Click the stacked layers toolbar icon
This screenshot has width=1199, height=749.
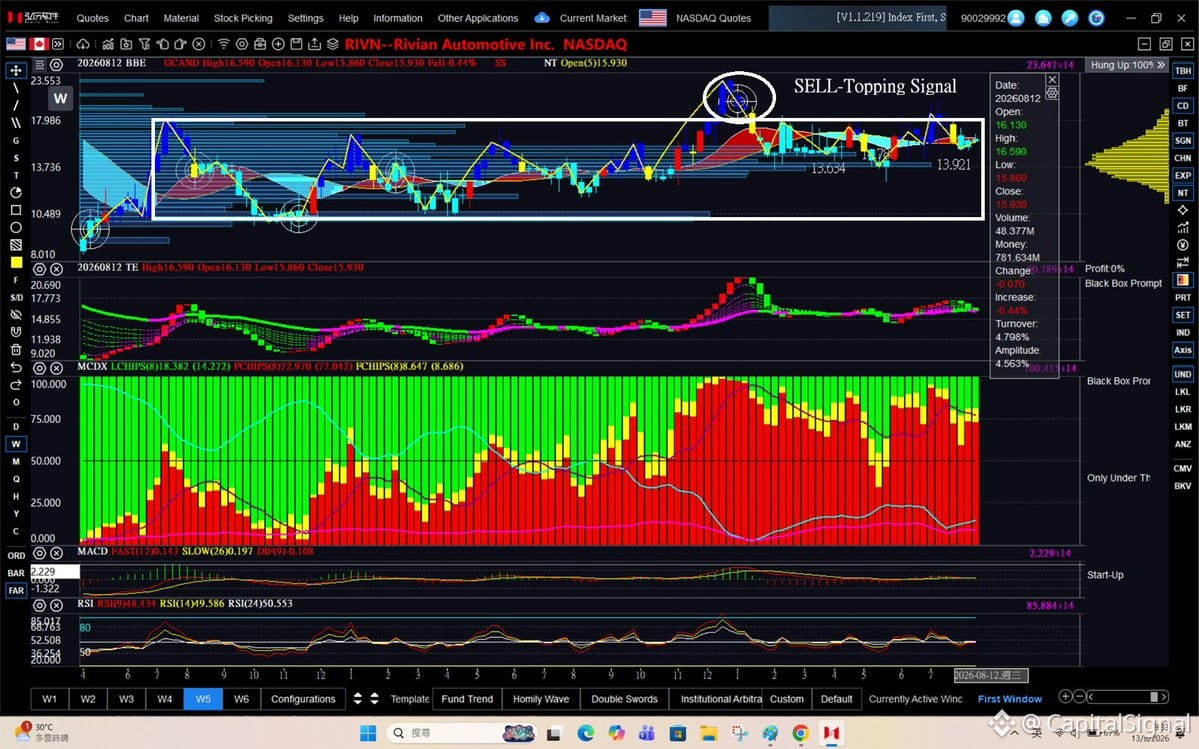pyautogui.click(x=333, y=44)
